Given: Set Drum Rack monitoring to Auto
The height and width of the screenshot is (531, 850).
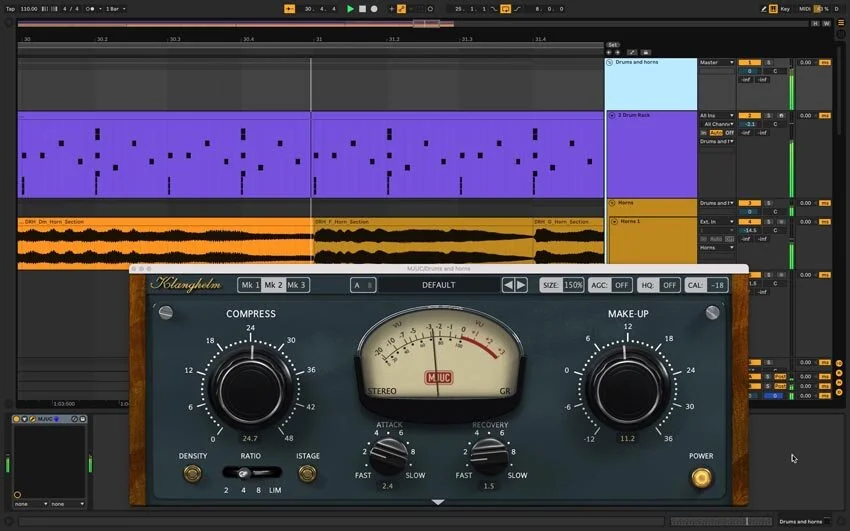Looking at the screenshot, I should click(x=716, y=133).
